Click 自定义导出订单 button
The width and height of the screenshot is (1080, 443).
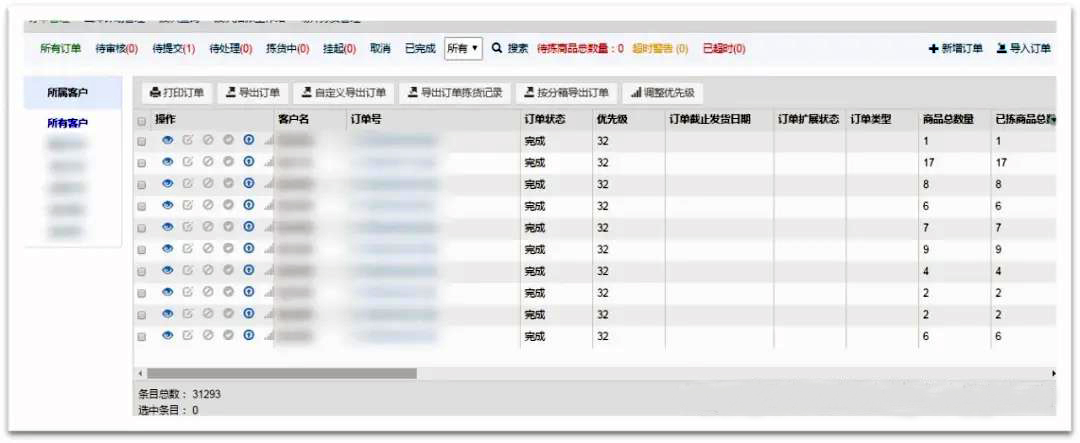coord(344,93)
